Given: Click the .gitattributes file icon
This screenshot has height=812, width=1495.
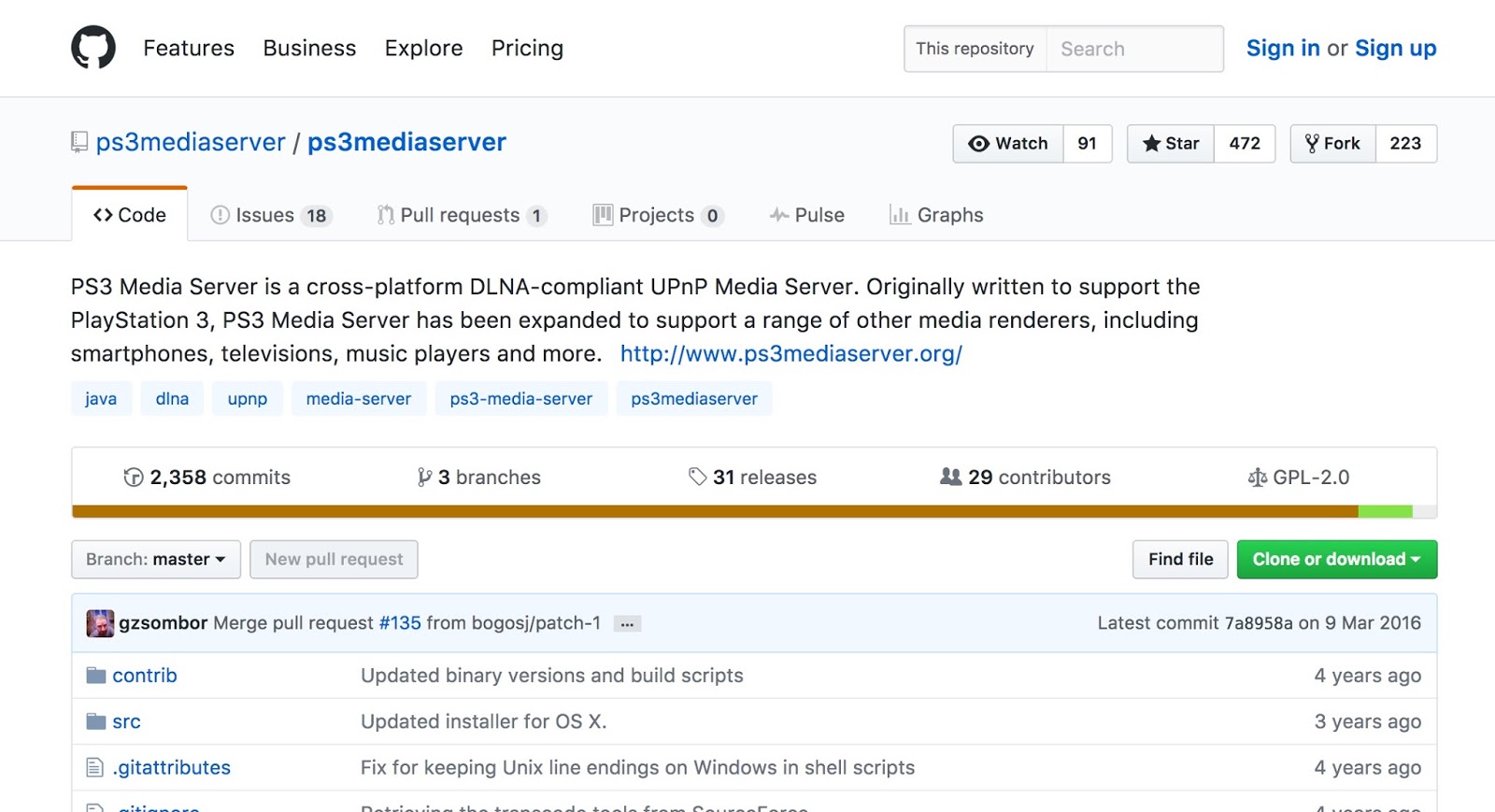Looking at the screenshot, I should tap(95, 768).
